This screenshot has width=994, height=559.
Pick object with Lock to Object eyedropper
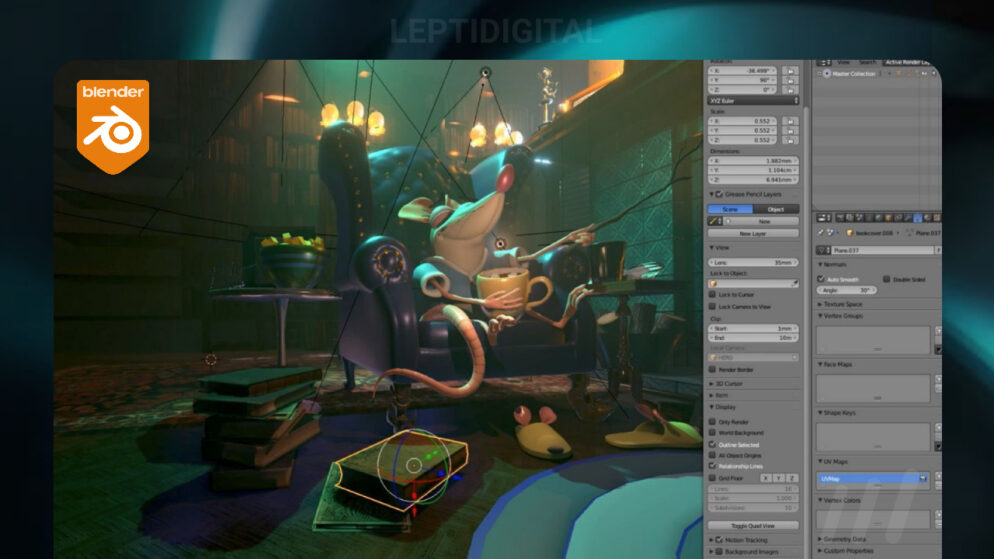(794, 284)
